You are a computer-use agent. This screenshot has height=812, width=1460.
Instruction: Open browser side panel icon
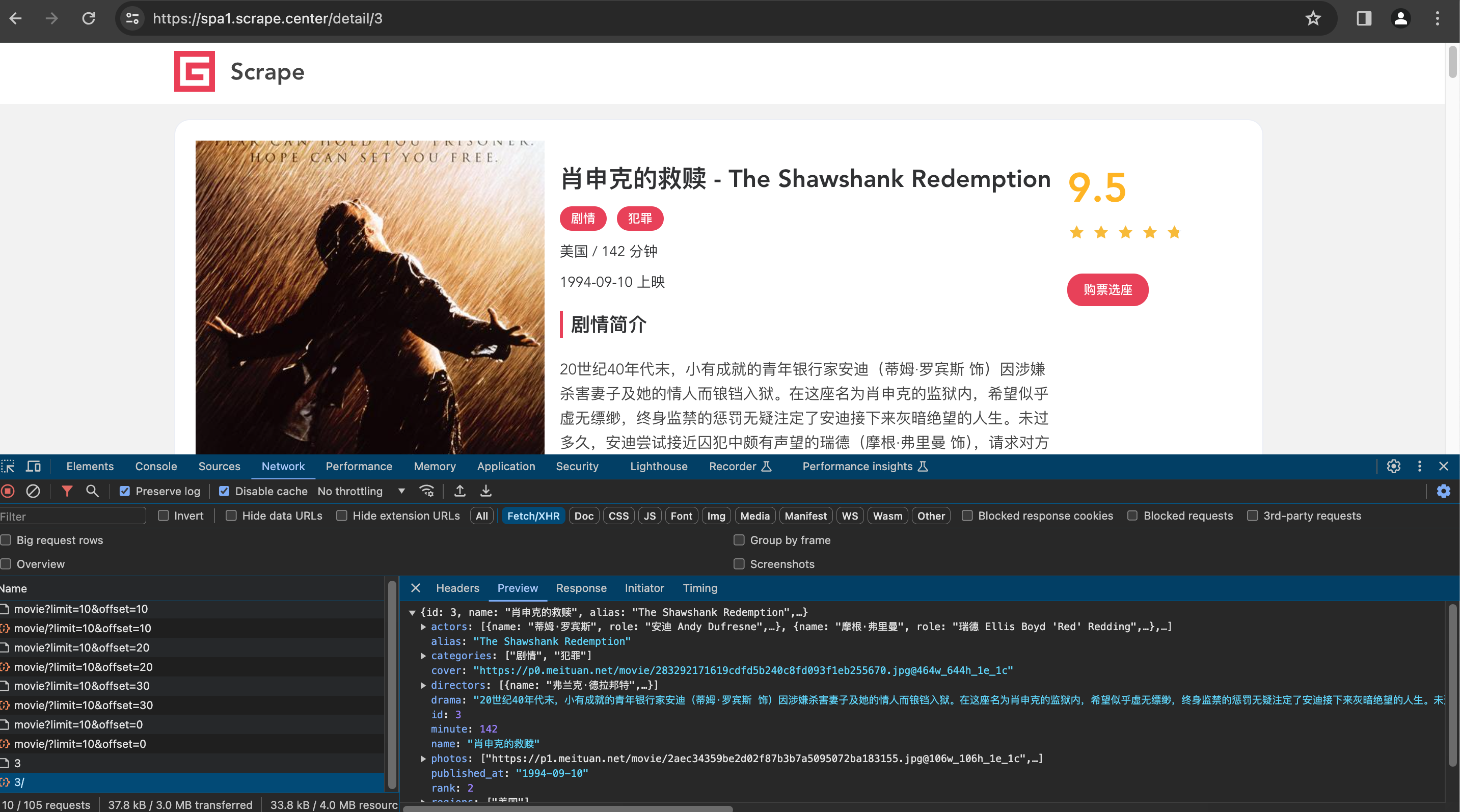pyautogui.click(x=1364, y=19)
